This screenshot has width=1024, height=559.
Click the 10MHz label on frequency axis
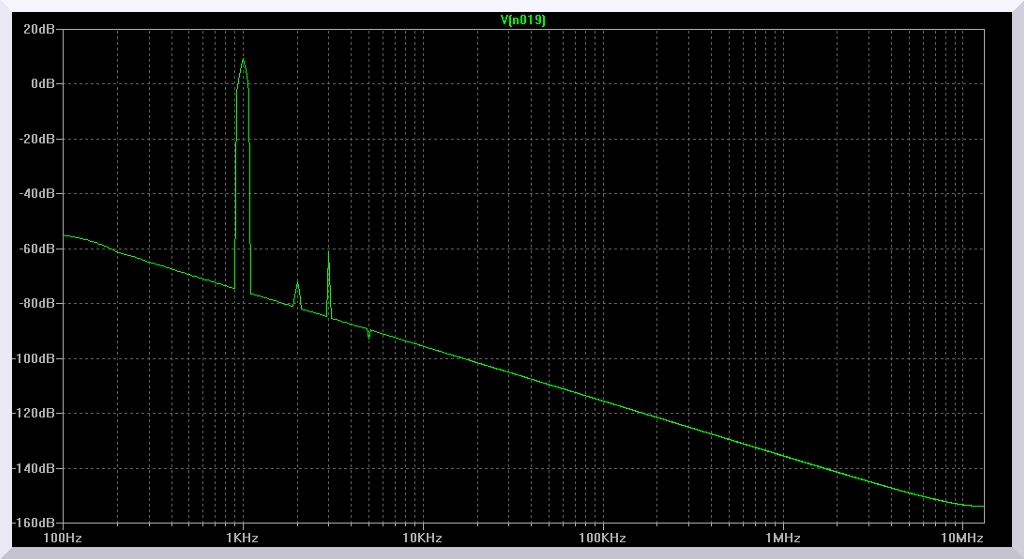962,538
